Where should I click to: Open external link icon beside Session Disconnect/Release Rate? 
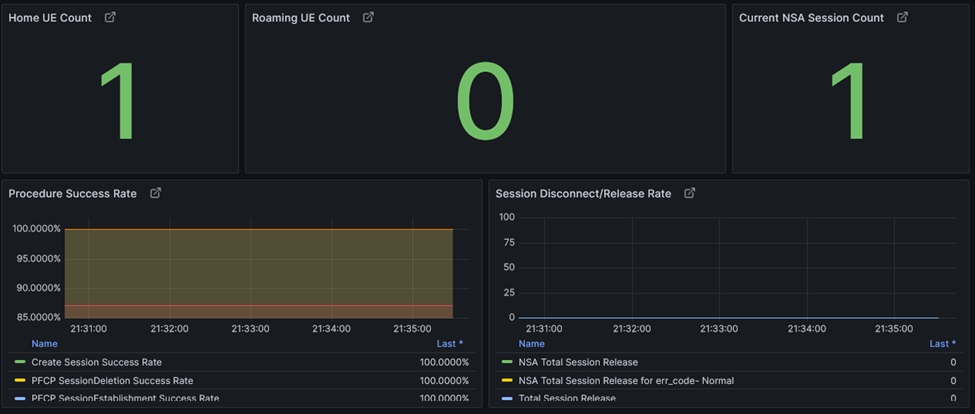point(689,193)
